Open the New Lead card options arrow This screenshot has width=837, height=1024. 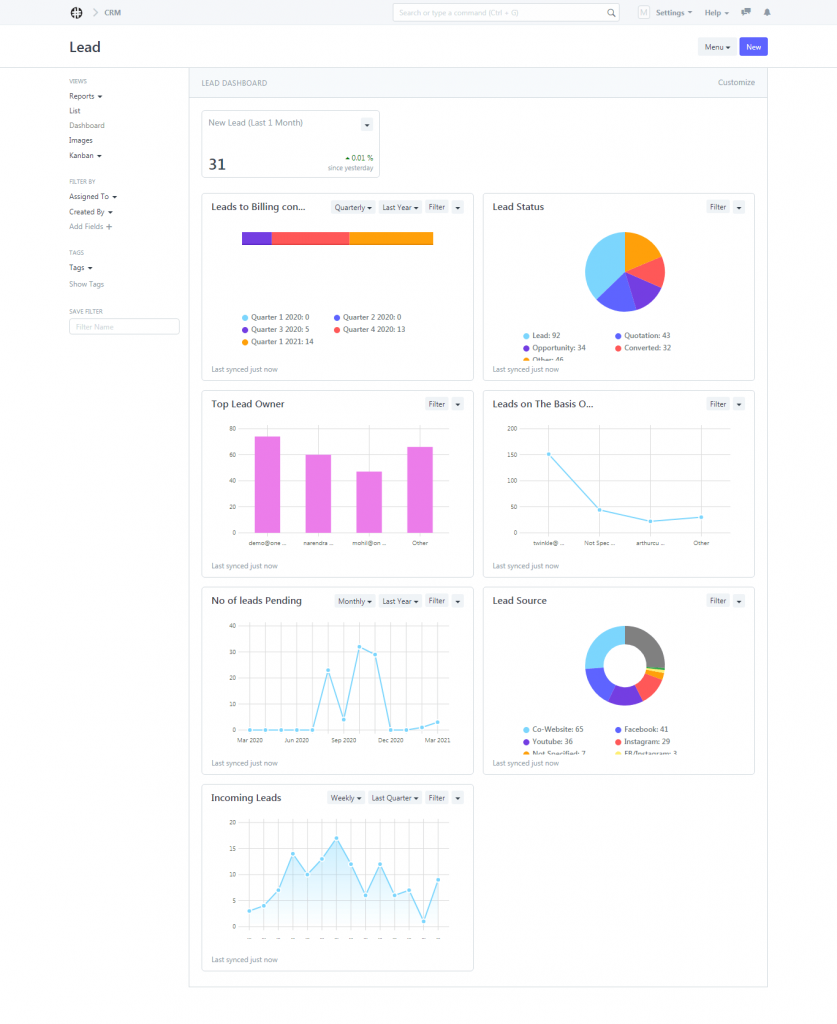[x=366, y=124]
